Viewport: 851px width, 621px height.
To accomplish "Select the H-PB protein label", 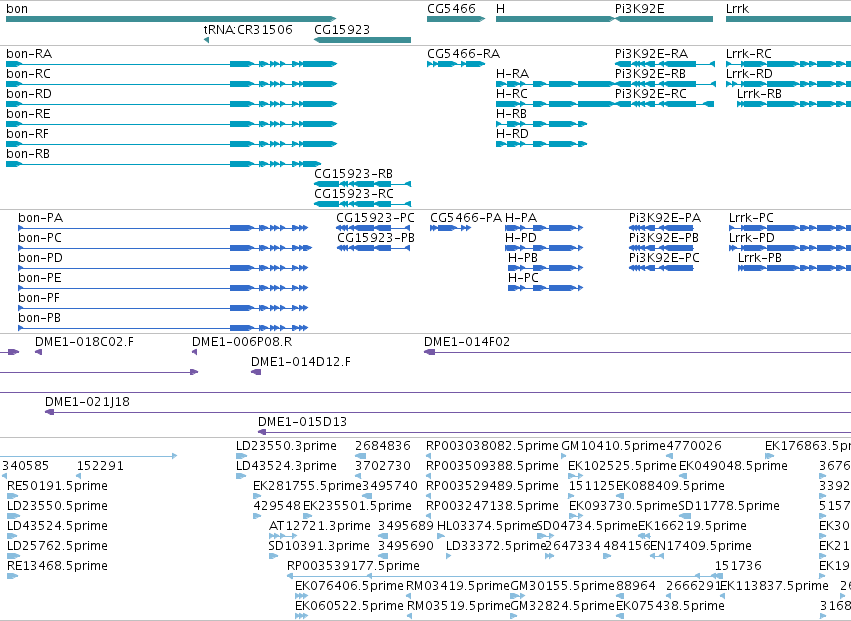I will point(523,258).
